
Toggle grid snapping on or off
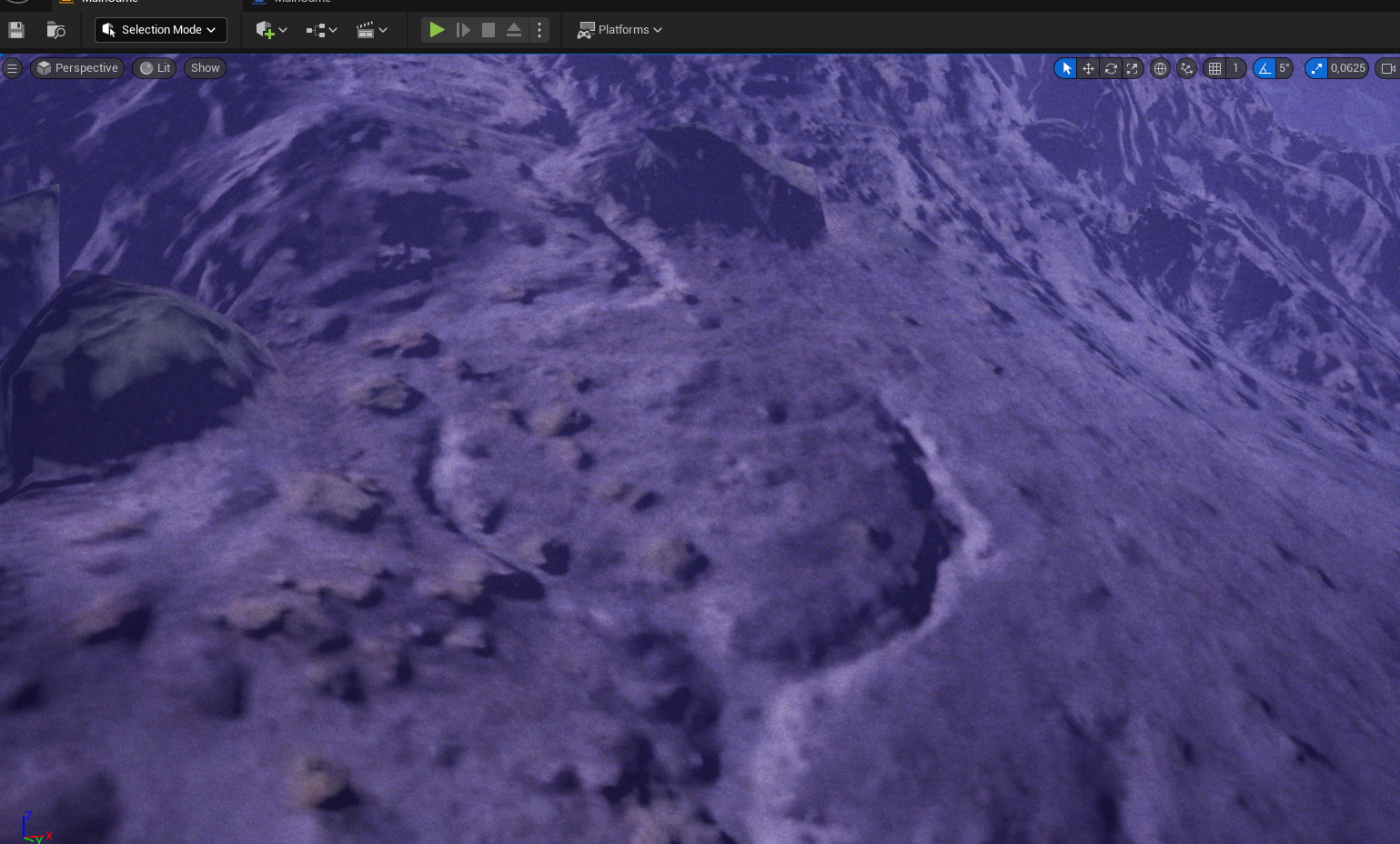pyautogui.click(x=1214, y=68)
